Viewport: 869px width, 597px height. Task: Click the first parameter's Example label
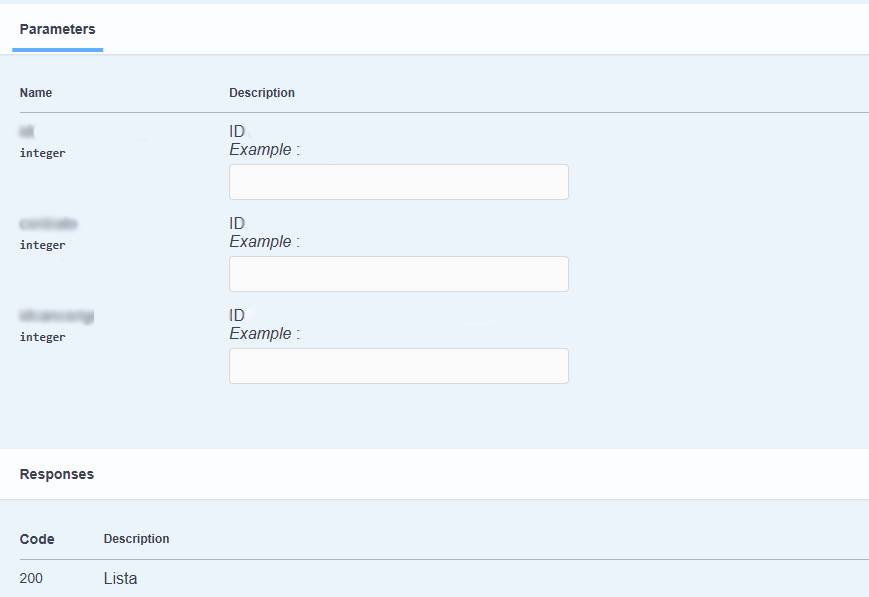coord(264,149)
